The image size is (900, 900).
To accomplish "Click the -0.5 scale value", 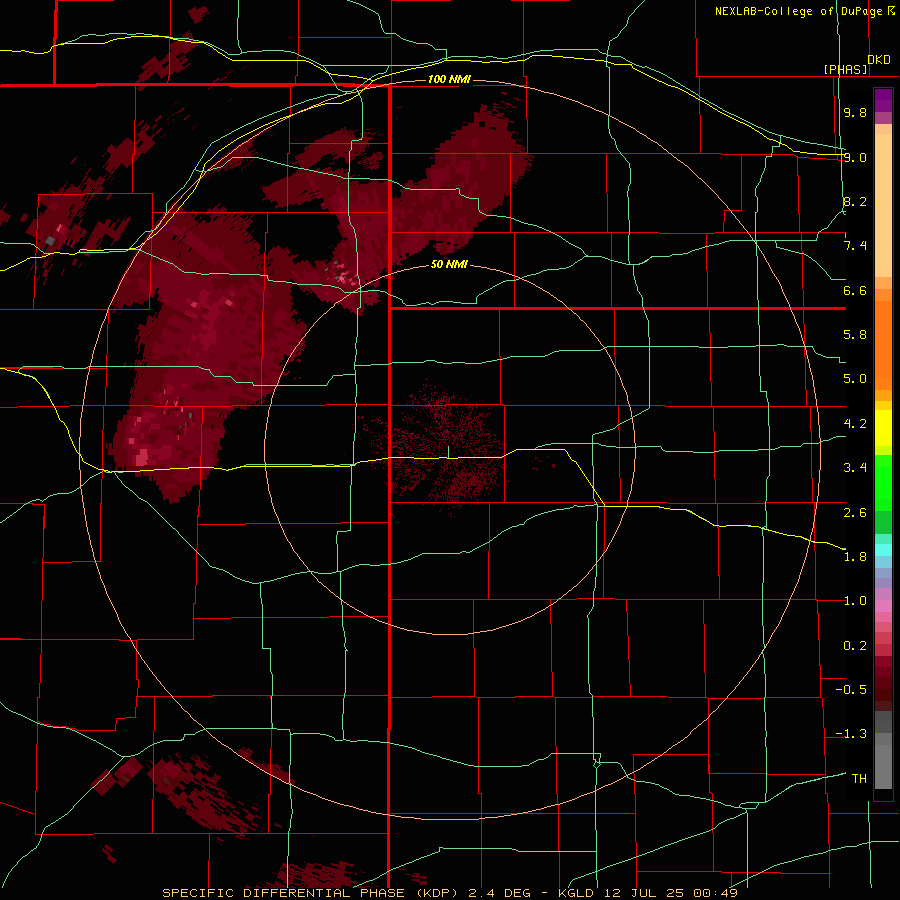I will 851,690.
